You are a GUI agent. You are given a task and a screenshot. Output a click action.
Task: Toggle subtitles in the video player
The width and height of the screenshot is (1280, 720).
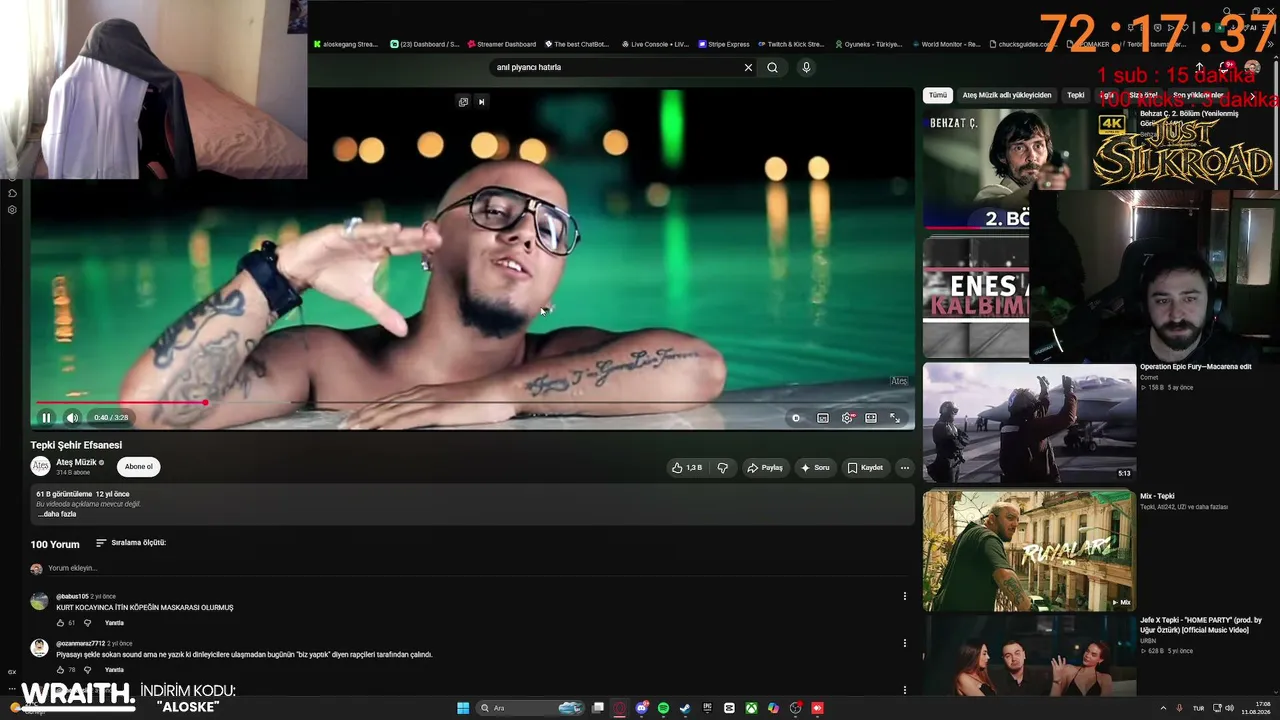coord(823,418)
